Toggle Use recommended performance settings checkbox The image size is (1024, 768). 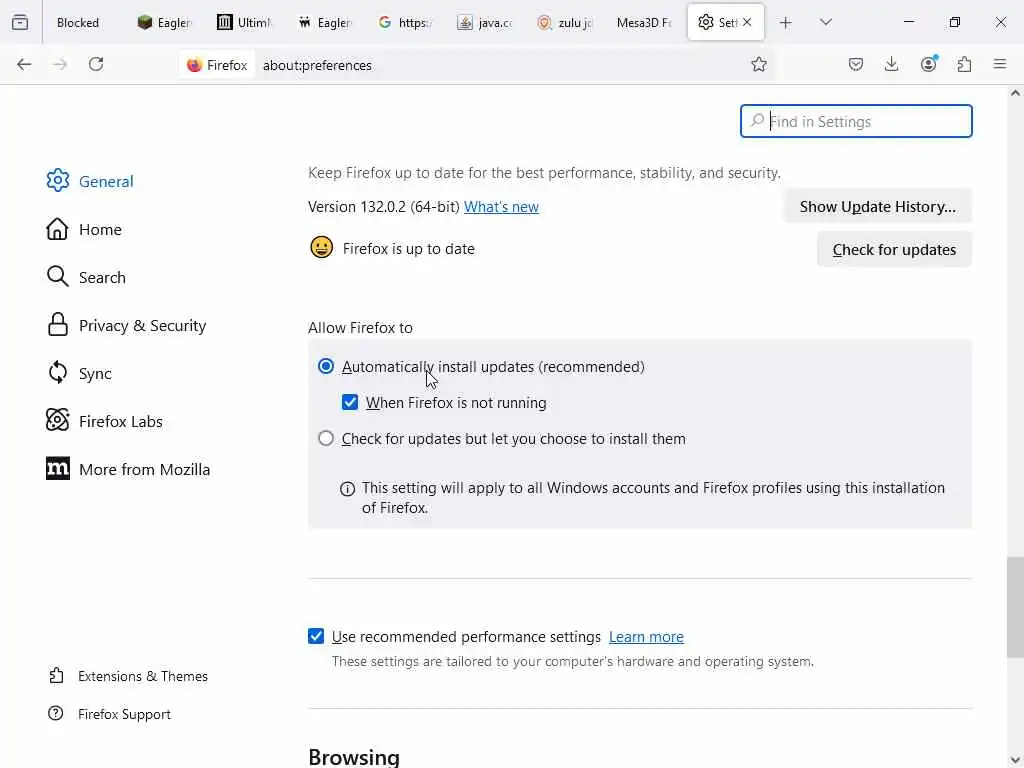316,637
